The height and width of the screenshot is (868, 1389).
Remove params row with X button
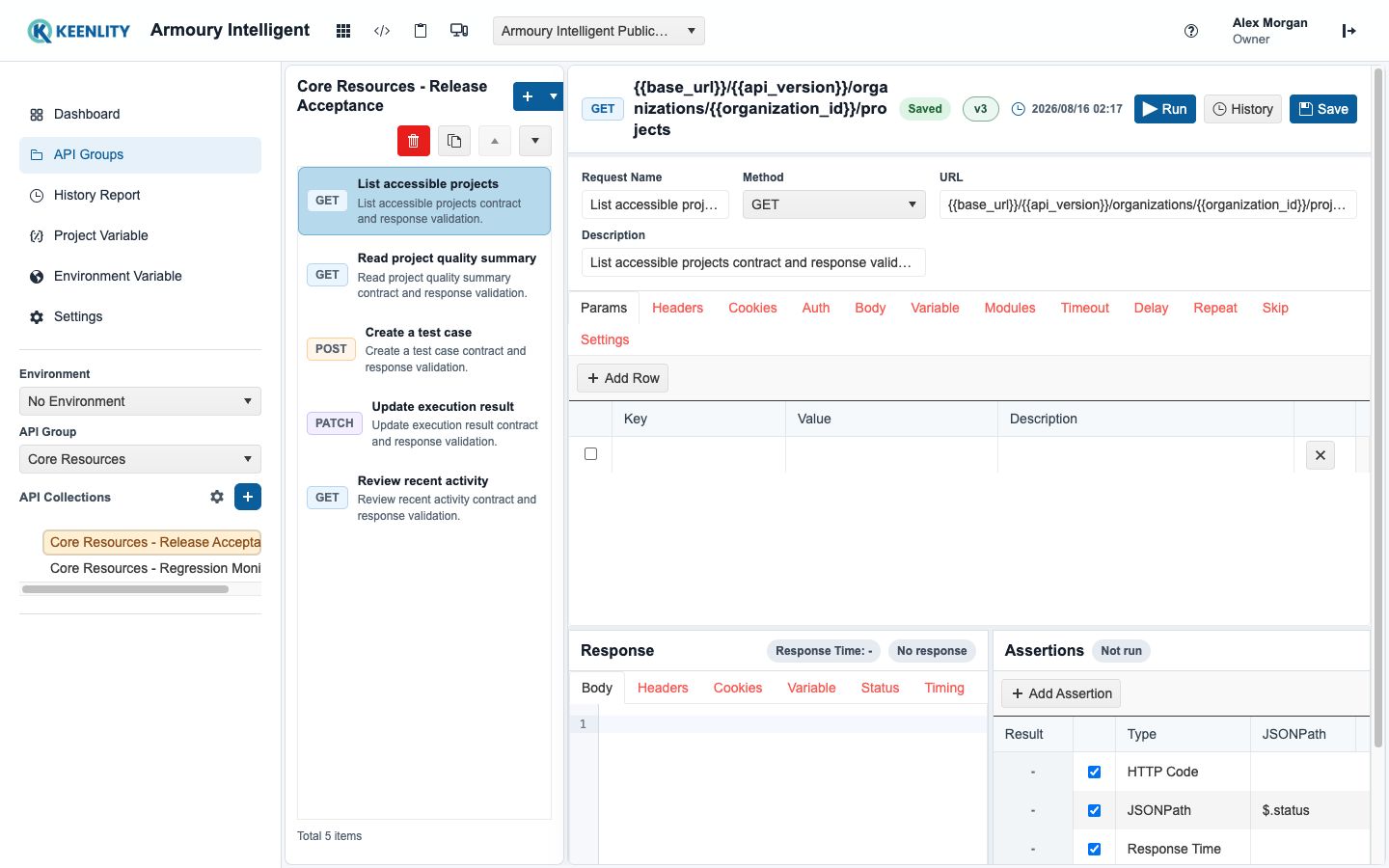(1321, 455)
